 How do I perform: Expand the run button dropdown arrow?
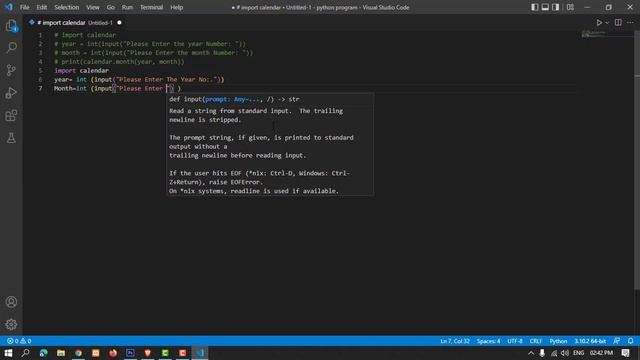click(x=607, y=23)
